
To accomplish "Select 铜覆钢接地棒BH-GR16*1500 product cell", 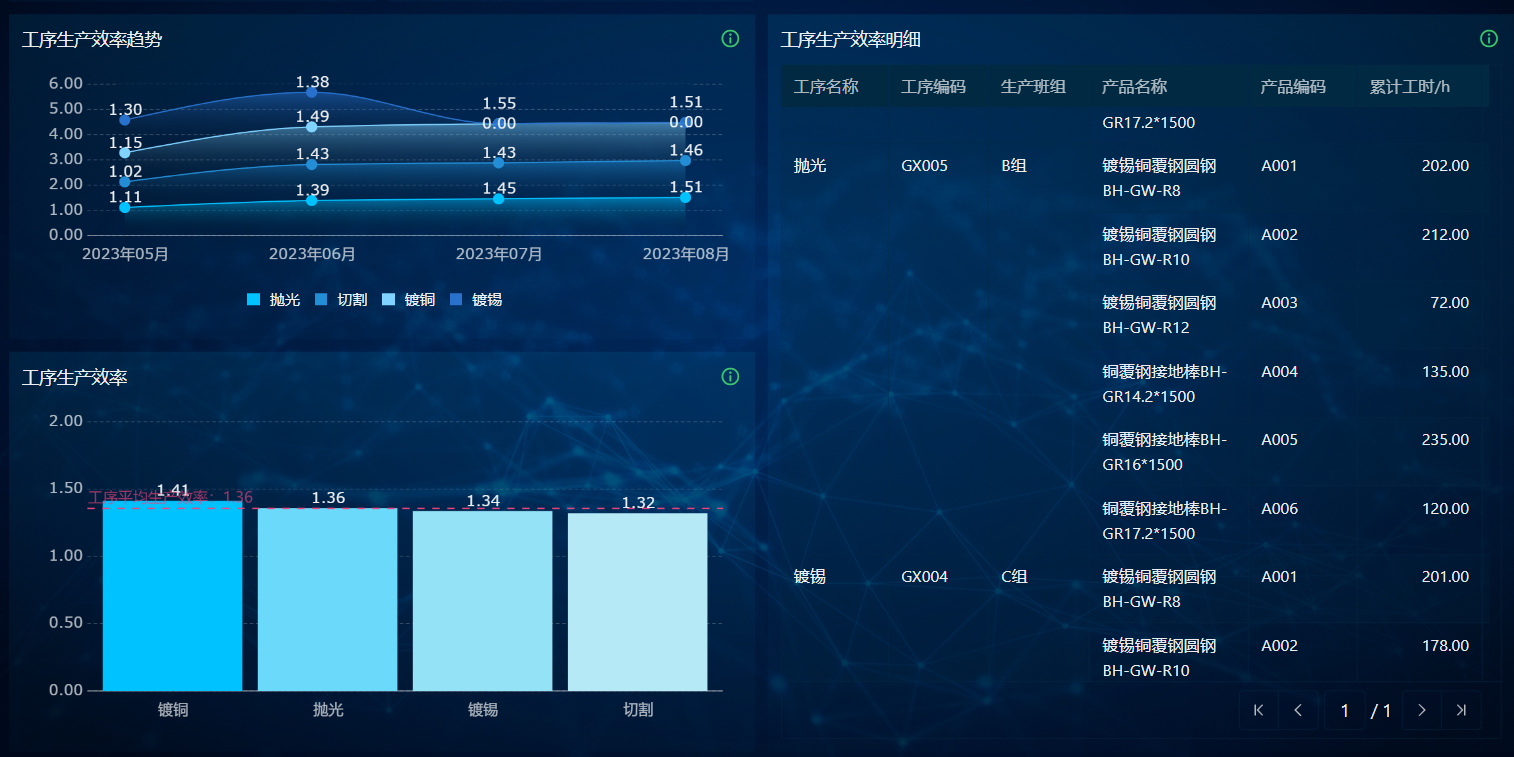I will (1164, 452).
